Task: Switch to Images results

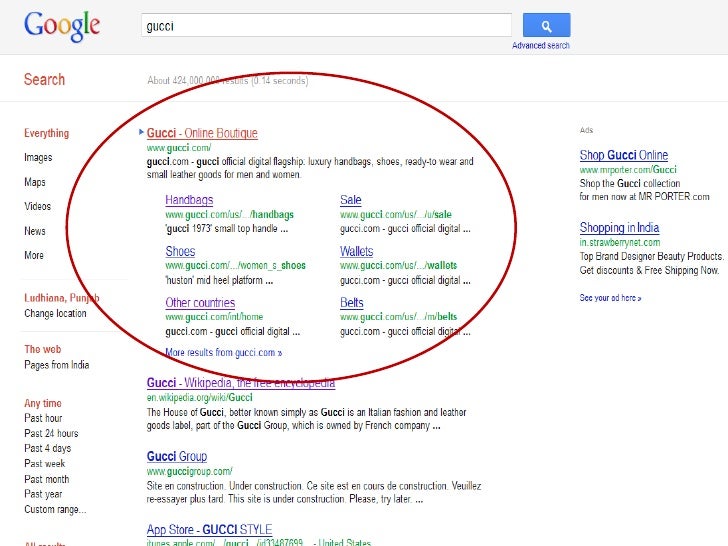Action: coord(38,157)
